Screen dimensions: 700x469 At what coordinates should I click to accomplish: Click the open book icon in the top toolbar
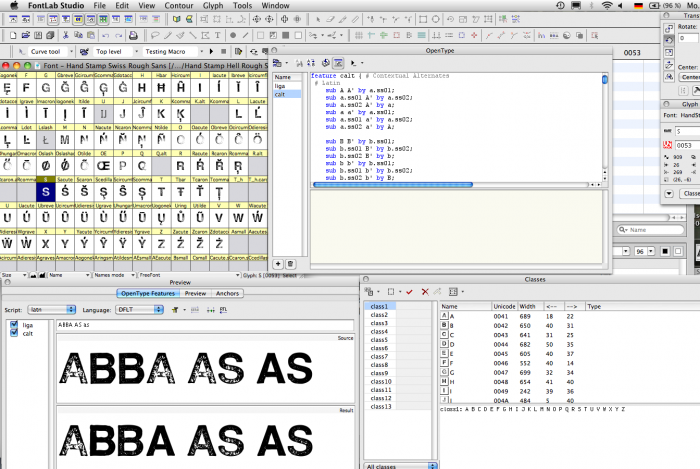point(176,19)
